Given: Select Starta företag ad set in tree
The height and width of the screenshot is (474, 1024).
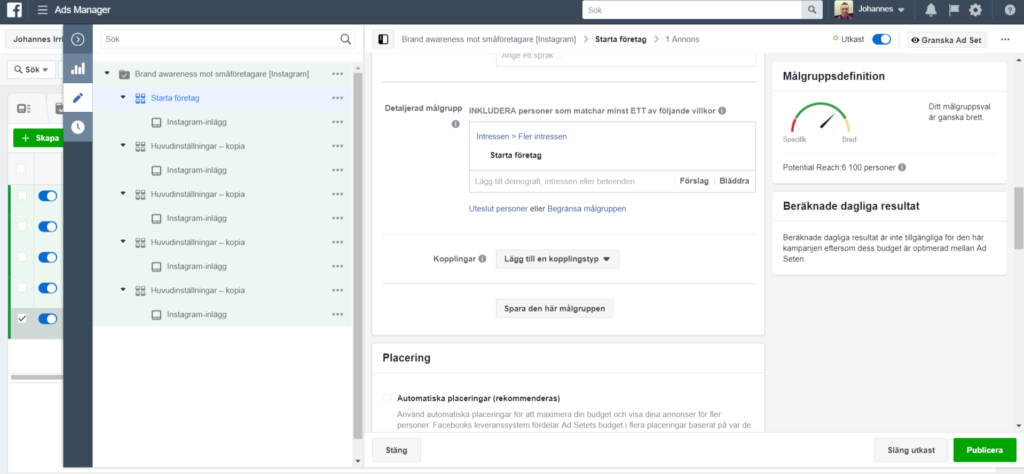Looking at the screenshot, I should tap(174, 98).
